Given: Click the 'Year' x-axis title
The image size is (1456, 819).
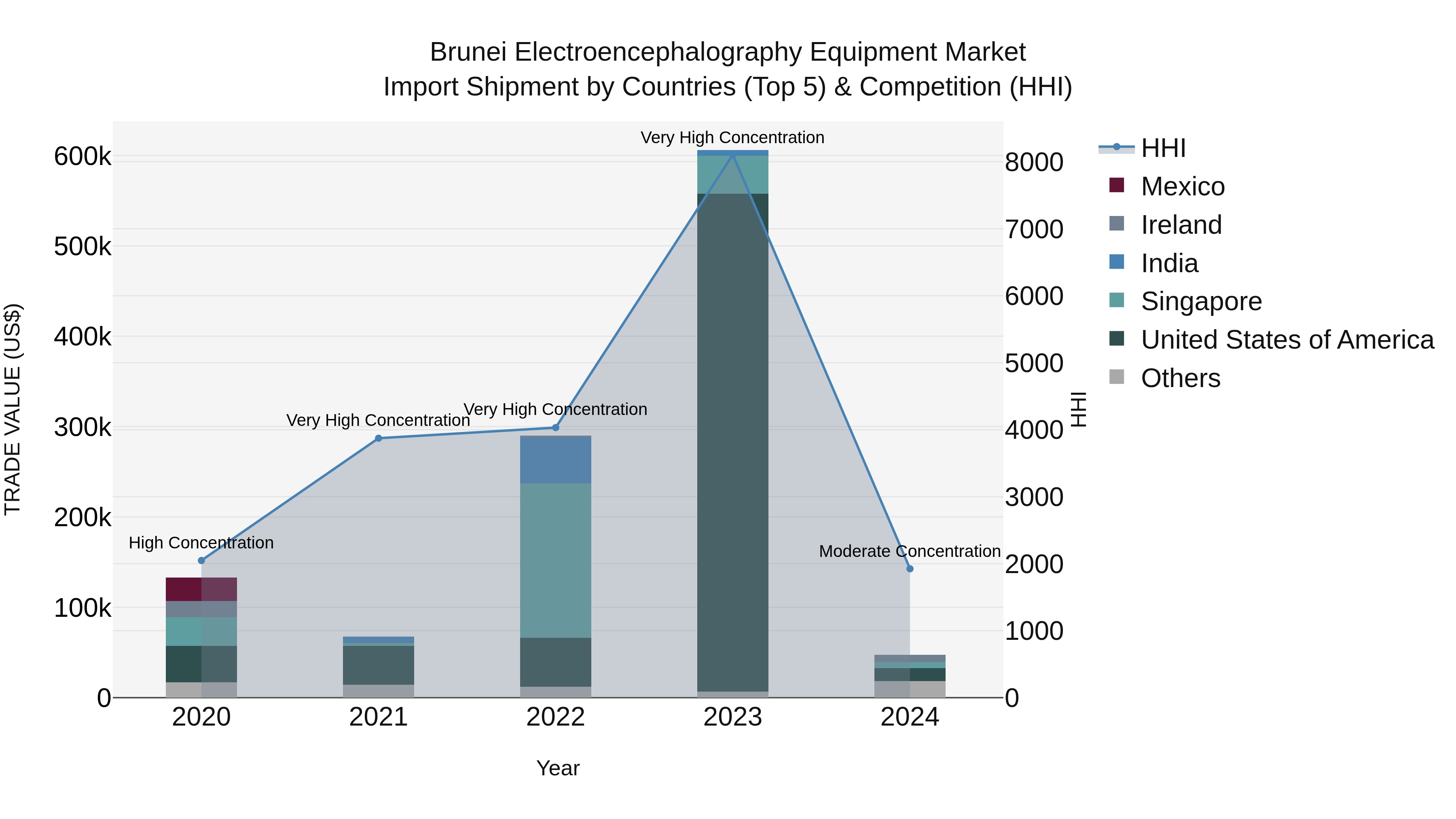Looking at the screenshot, I should 558,768.
